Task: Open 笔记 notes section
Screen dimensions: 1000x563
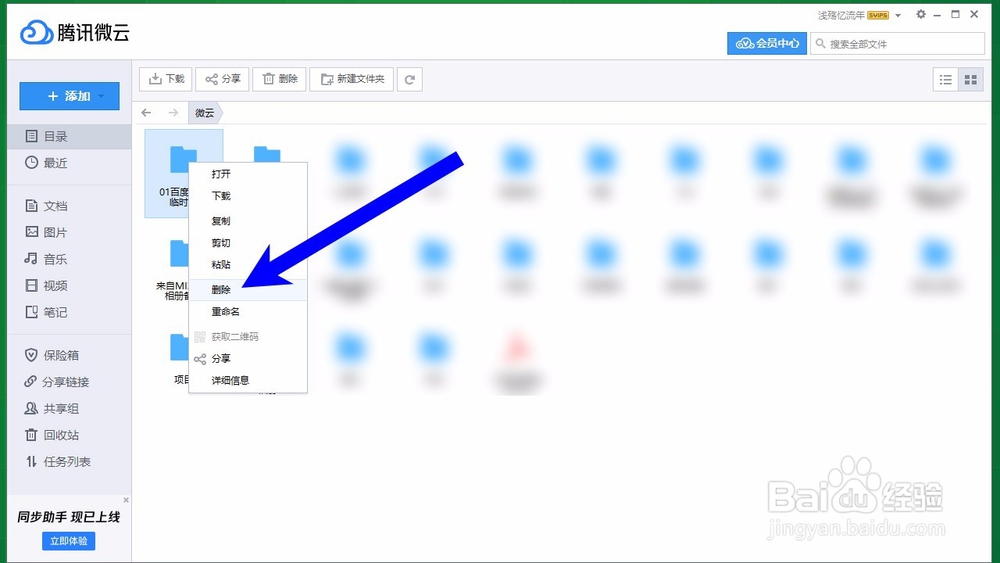Action: point(70,312)
